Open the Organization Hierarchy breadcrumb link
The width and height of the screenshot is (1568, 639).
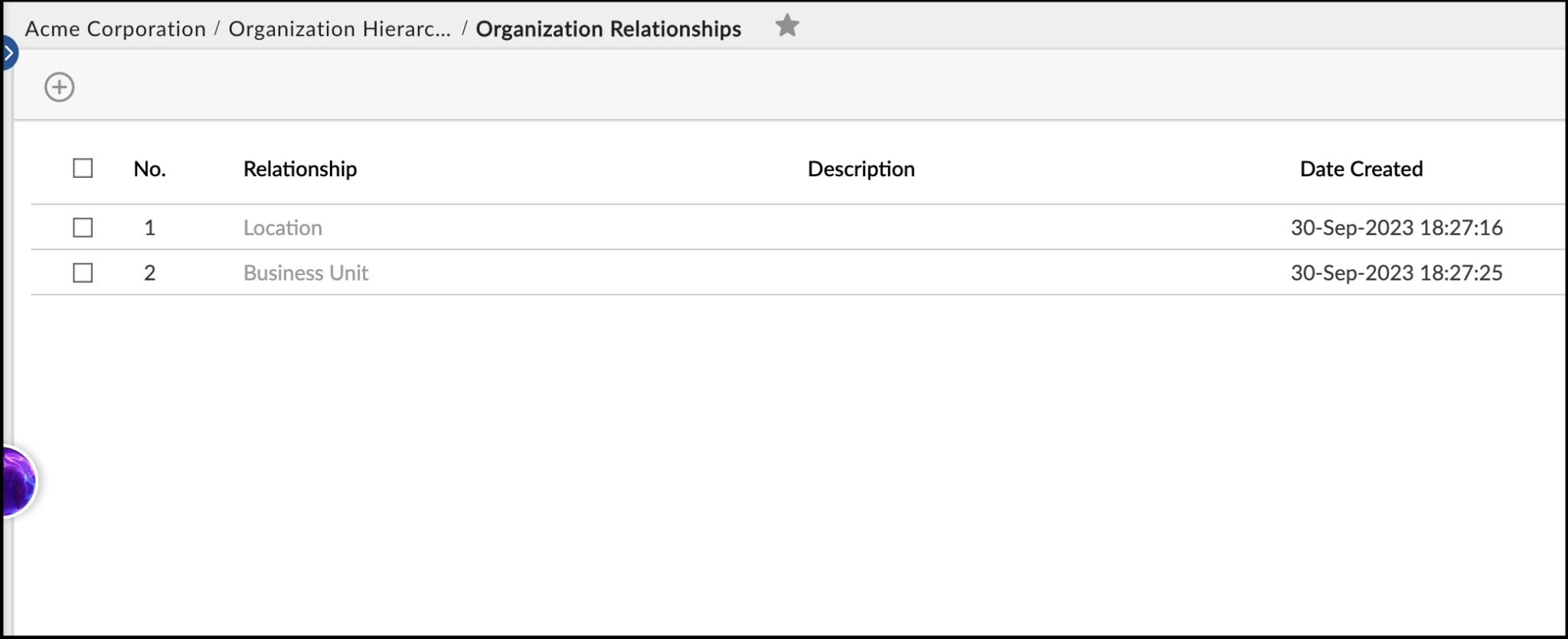pyautogui.click(x=339, y=29)
